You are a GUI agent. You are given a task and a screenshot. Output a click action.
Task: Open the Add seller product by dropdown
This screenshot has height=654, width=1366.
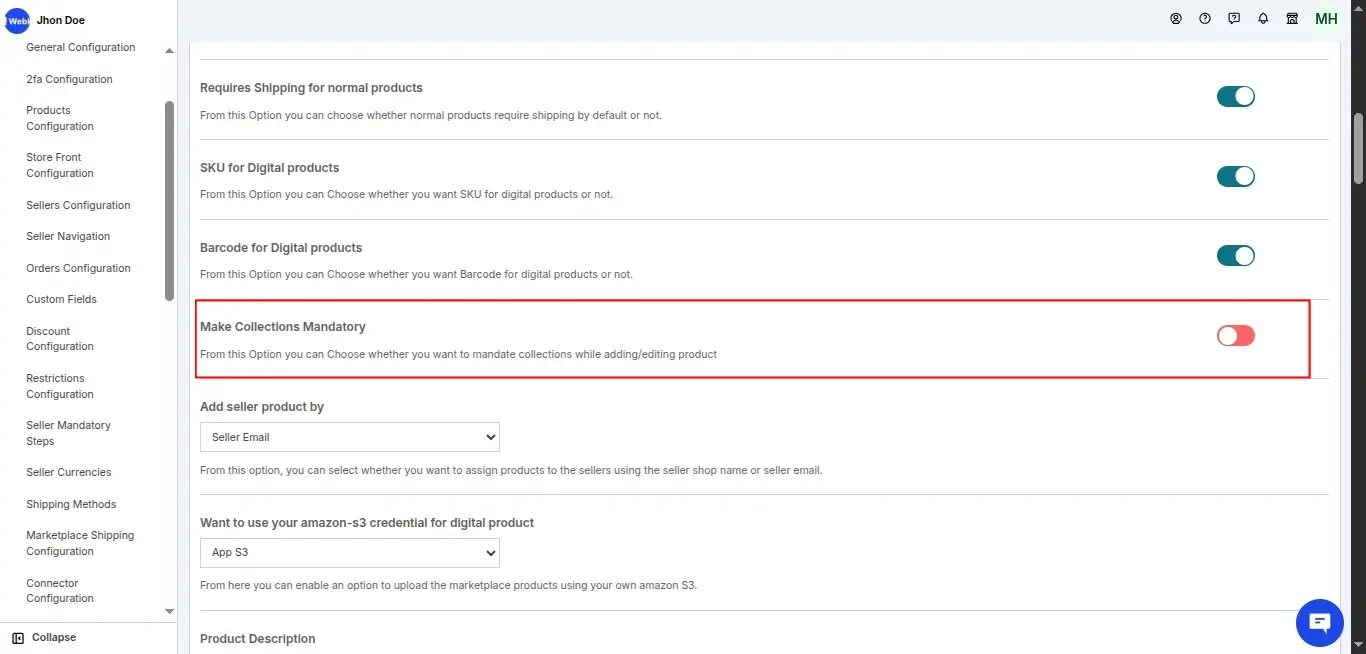[349, 437]
